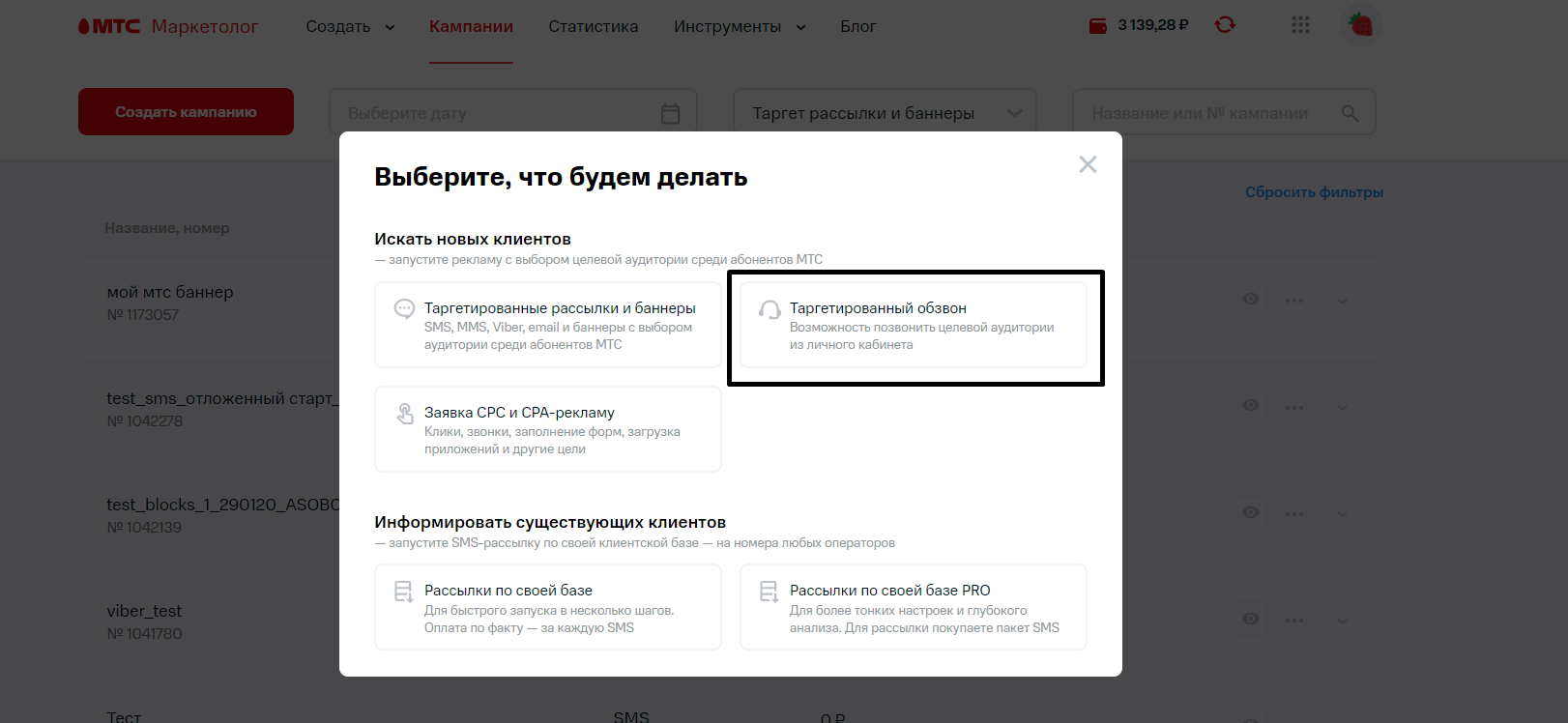Select Таргетированные рассылки и баннеры option

548,325
